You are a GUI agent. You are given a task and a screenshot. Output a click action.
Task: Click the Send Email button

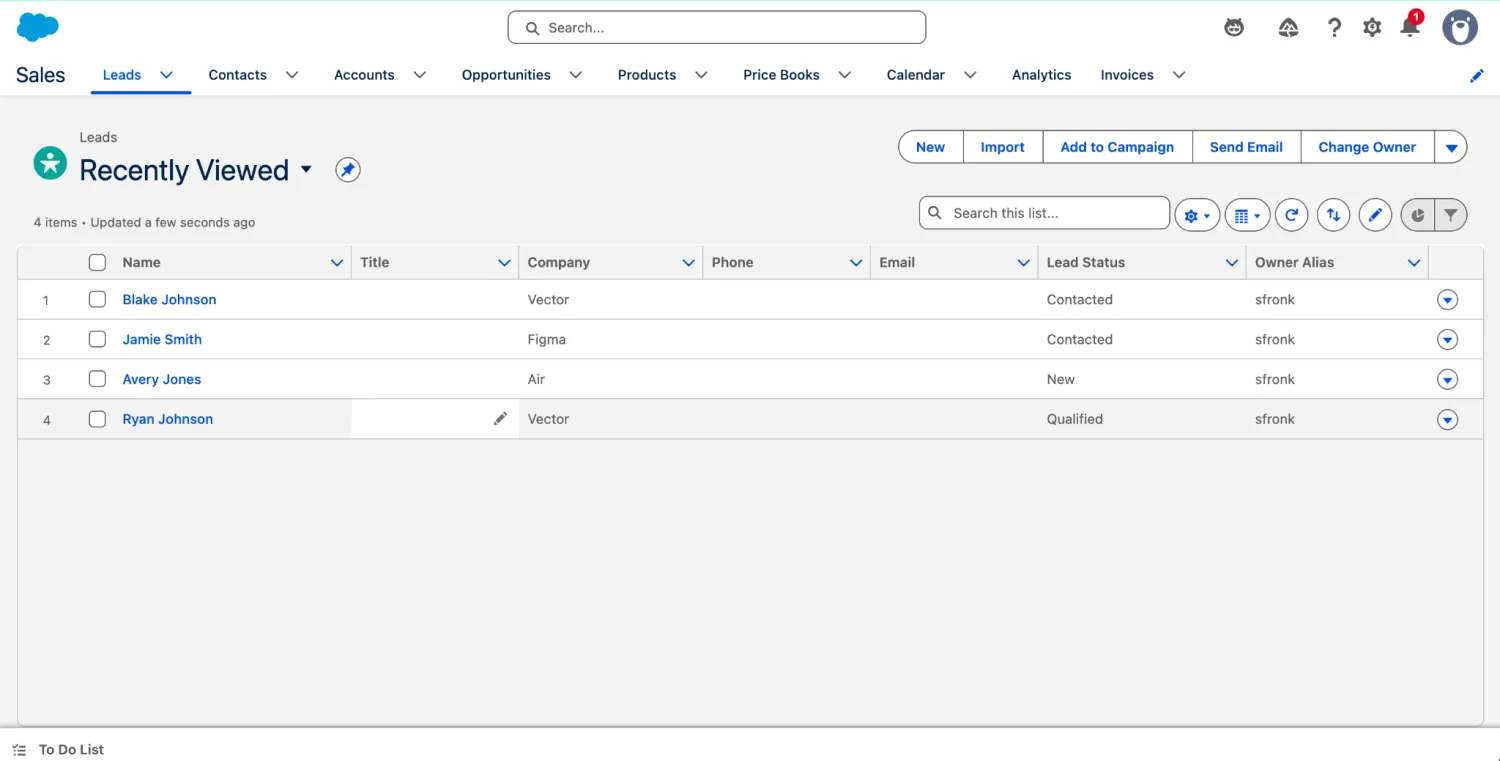click(x=1246, y=147)
